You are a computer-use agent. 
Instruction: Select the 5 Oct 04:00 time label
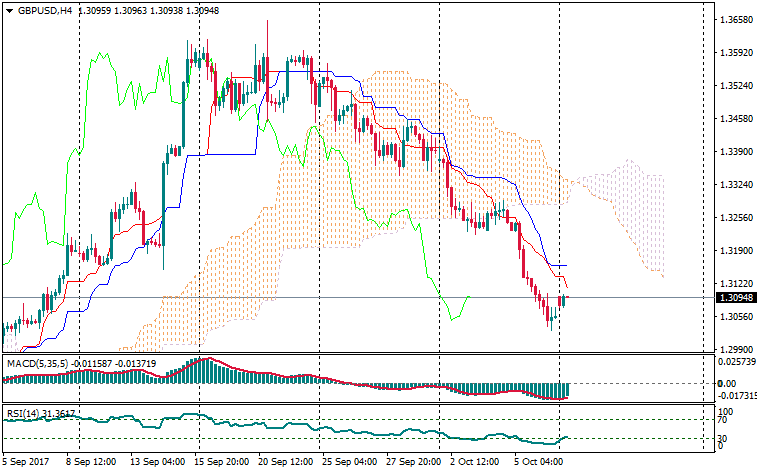click(539, 463)
